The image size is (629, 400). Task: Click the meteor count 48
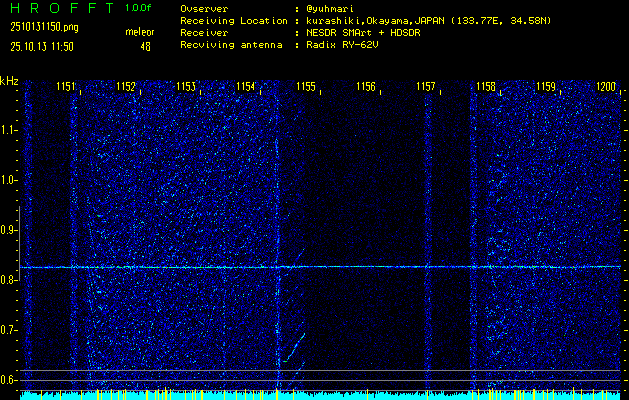click(145, 47)
